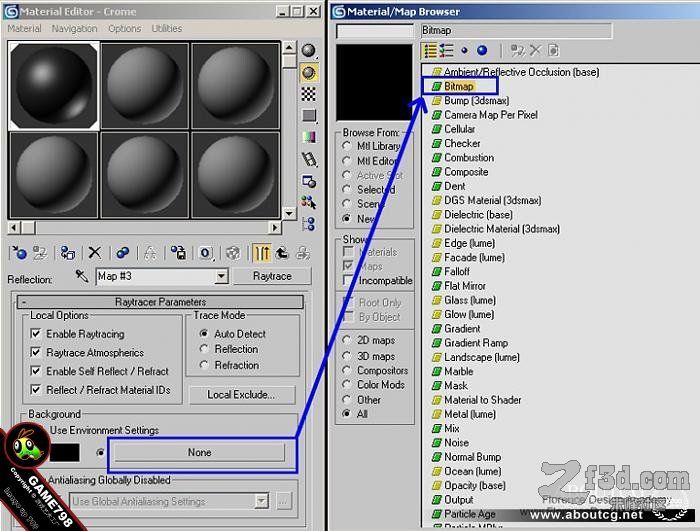Screen dimensions: 700x531
Task: Select the 3D maps radio button
Action: coord(346,356)
